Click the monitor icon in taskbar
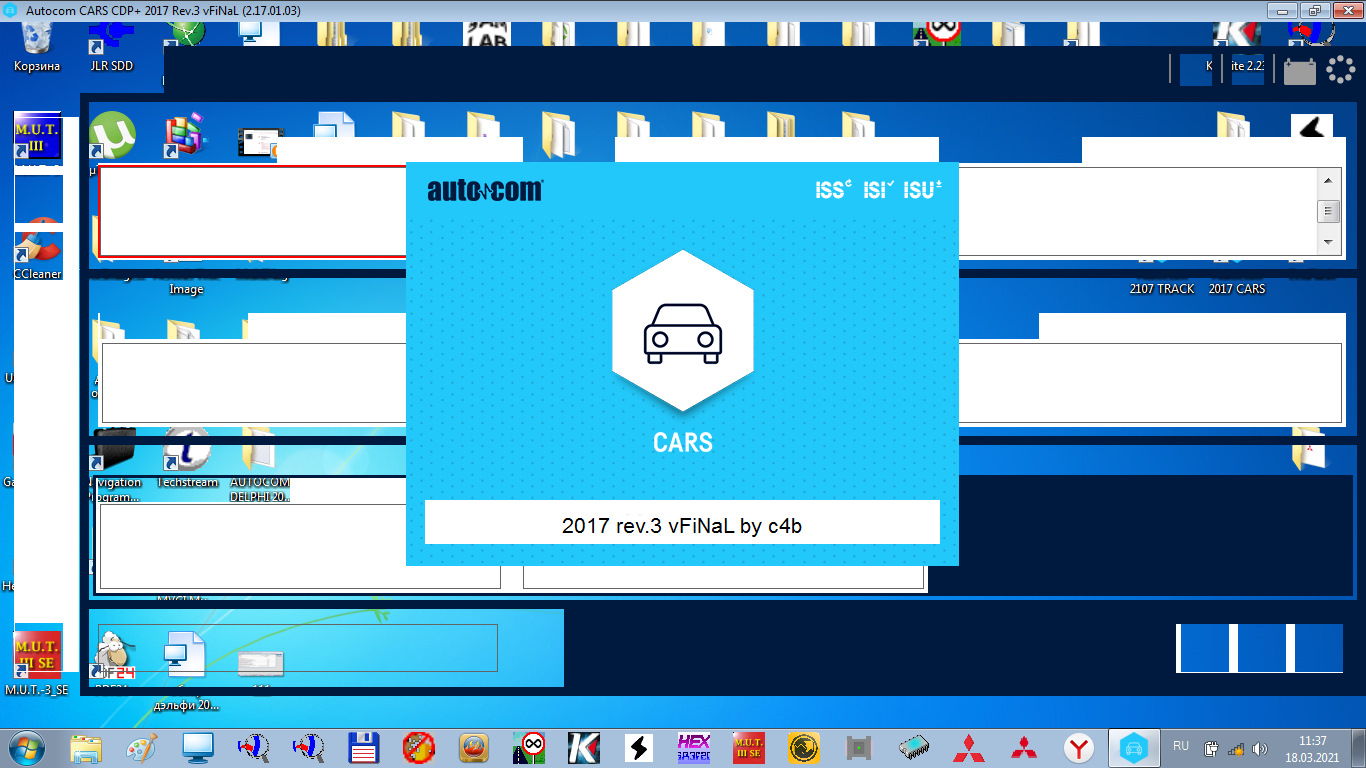Screen dimensions: 1366x768 (x=197, y=747)
